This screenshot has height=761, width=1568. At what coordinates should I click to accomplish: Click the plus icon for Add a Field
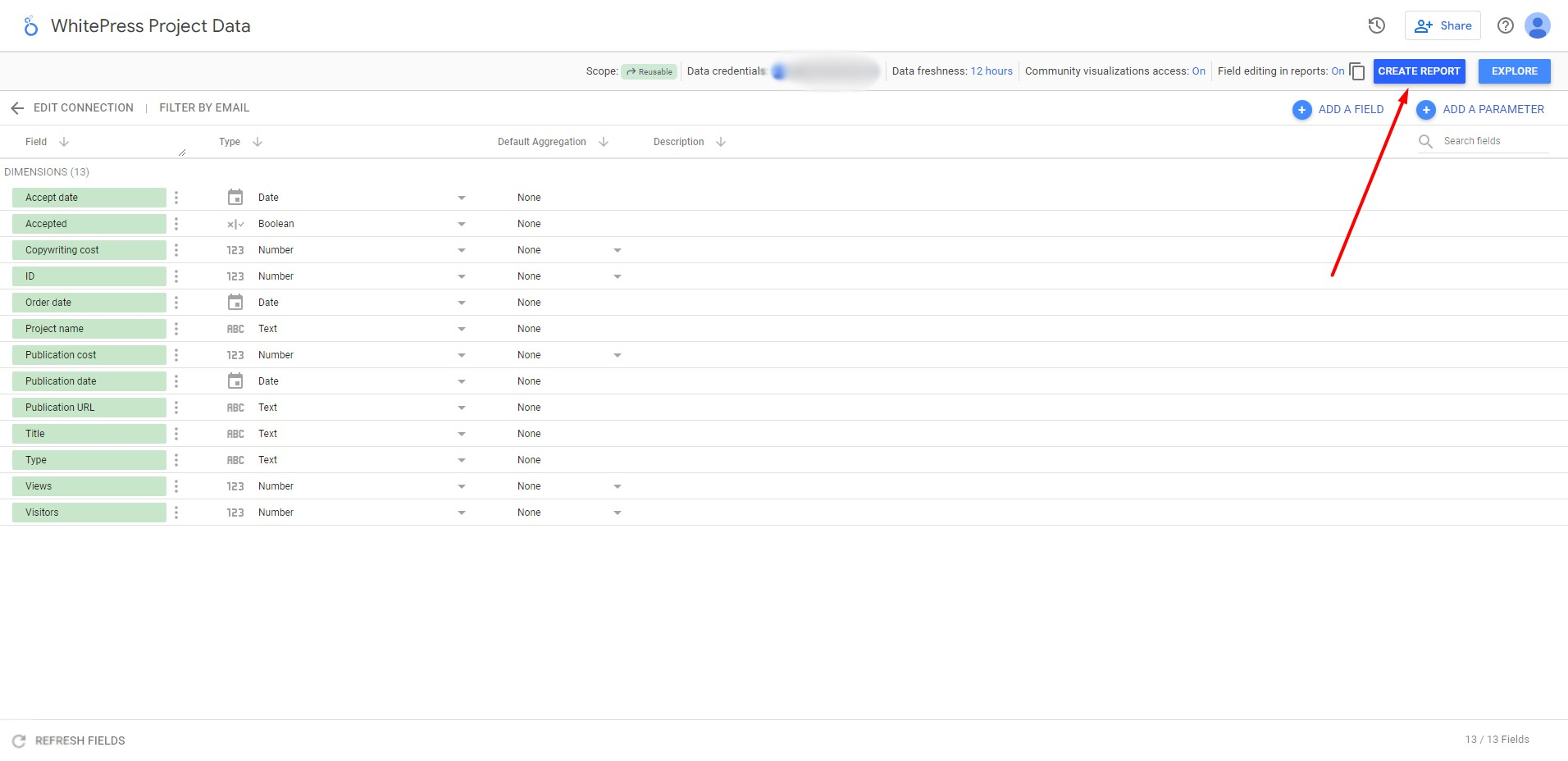tap(1301, 109)
